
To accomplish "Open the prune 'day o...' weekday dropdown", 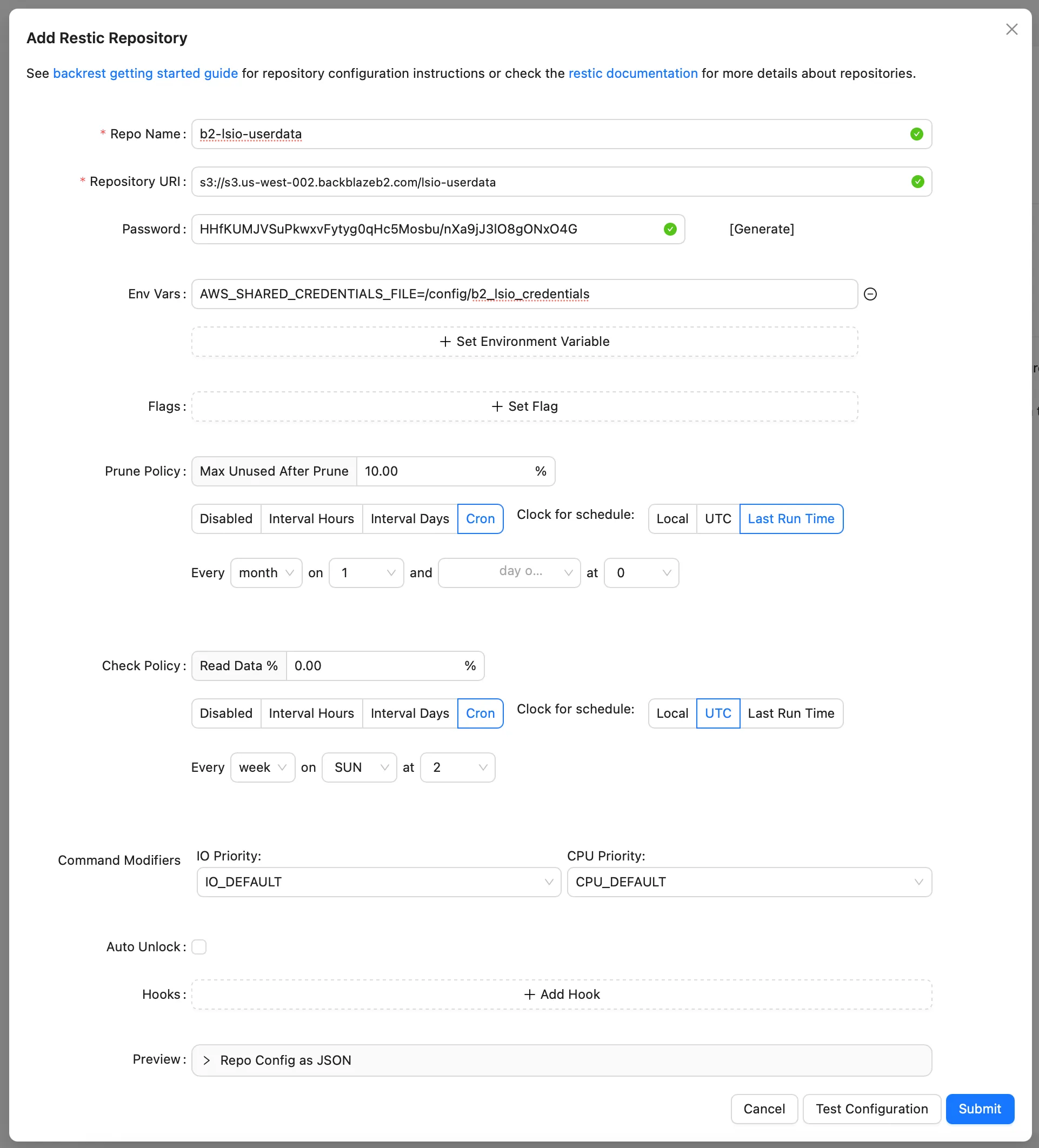I will pyautogui.click(x=509, y=573).
